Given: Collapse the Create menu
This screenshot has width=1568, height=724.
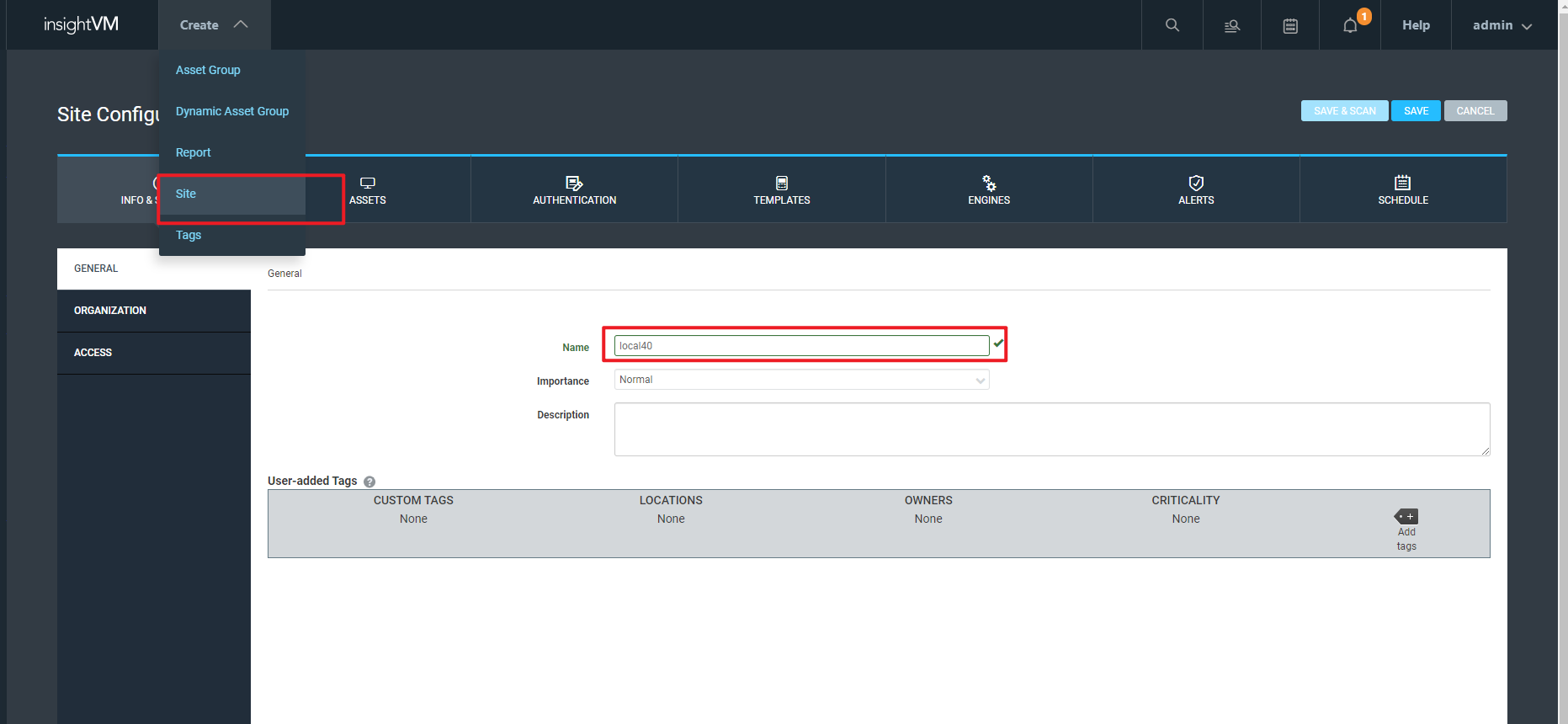Looking at the screenshot, I should [x=214, y=25].
